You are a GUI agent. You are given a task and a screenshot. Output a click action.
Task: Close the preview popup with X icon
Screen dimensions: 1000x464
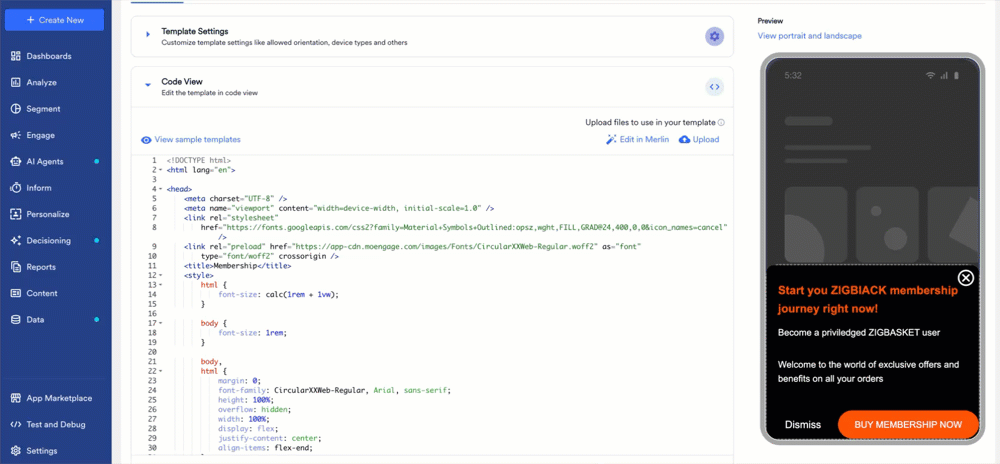(966, 277)
